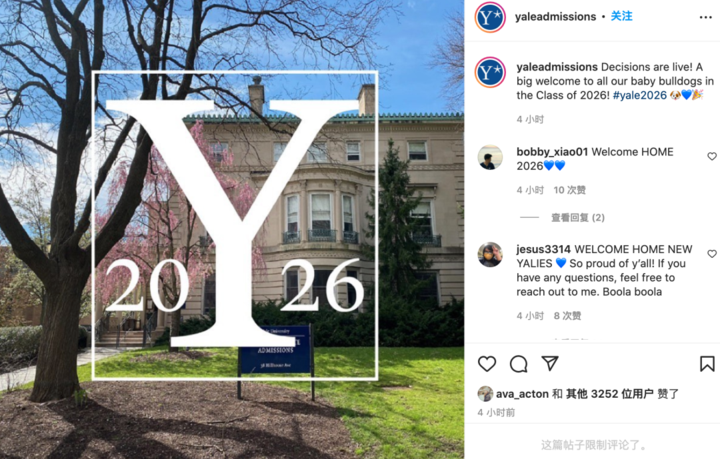Click the Y 2026 post image
The width and height of the screenshot is (720, 459).
point(232,230)
